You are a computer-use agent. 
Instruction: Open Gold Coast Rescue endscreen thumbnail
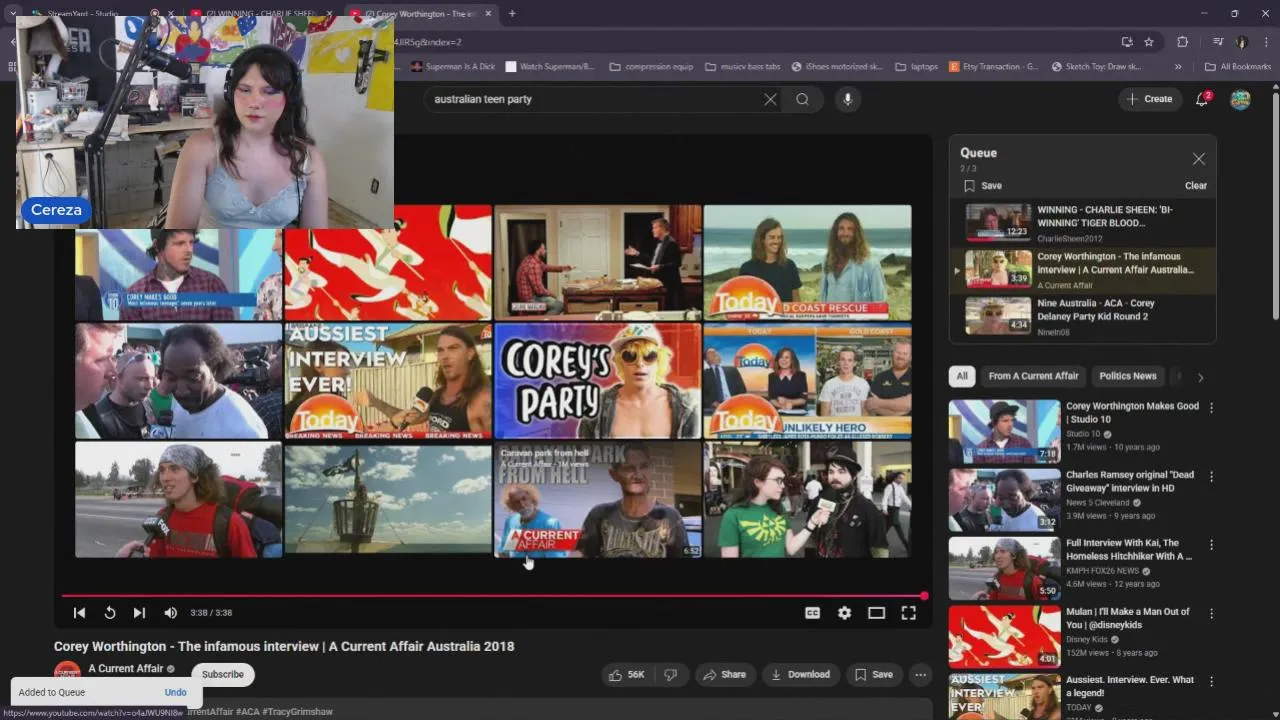pos(807,262)
